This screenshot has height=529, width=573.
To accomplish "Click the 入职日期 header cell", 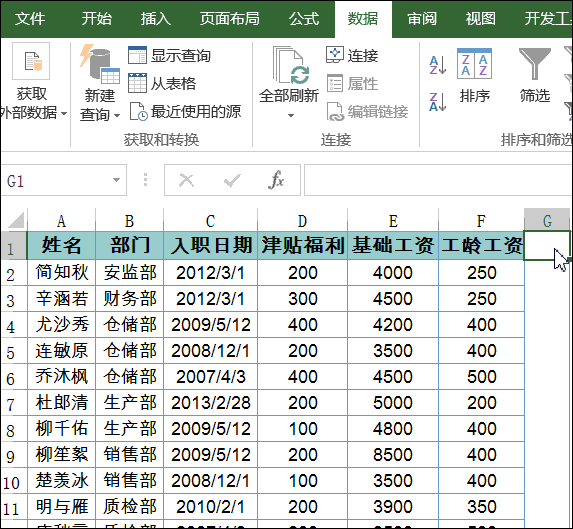I will (x=210, y=245).
